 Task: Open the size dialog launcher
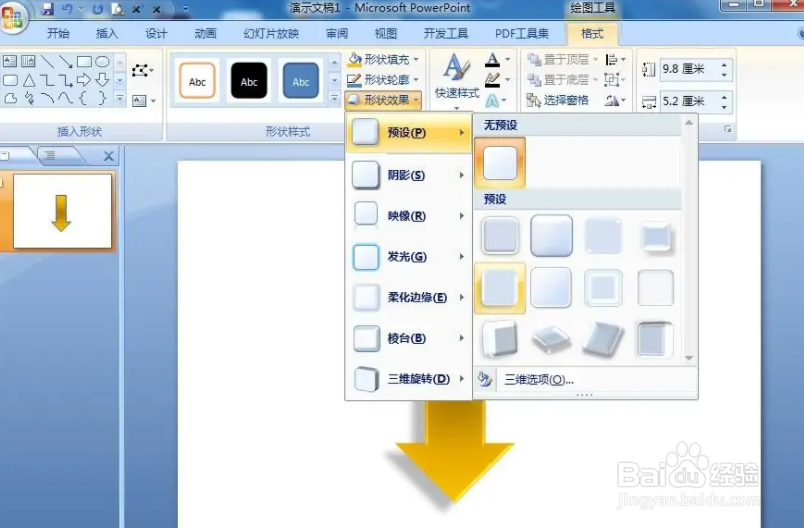click(728, 129)
